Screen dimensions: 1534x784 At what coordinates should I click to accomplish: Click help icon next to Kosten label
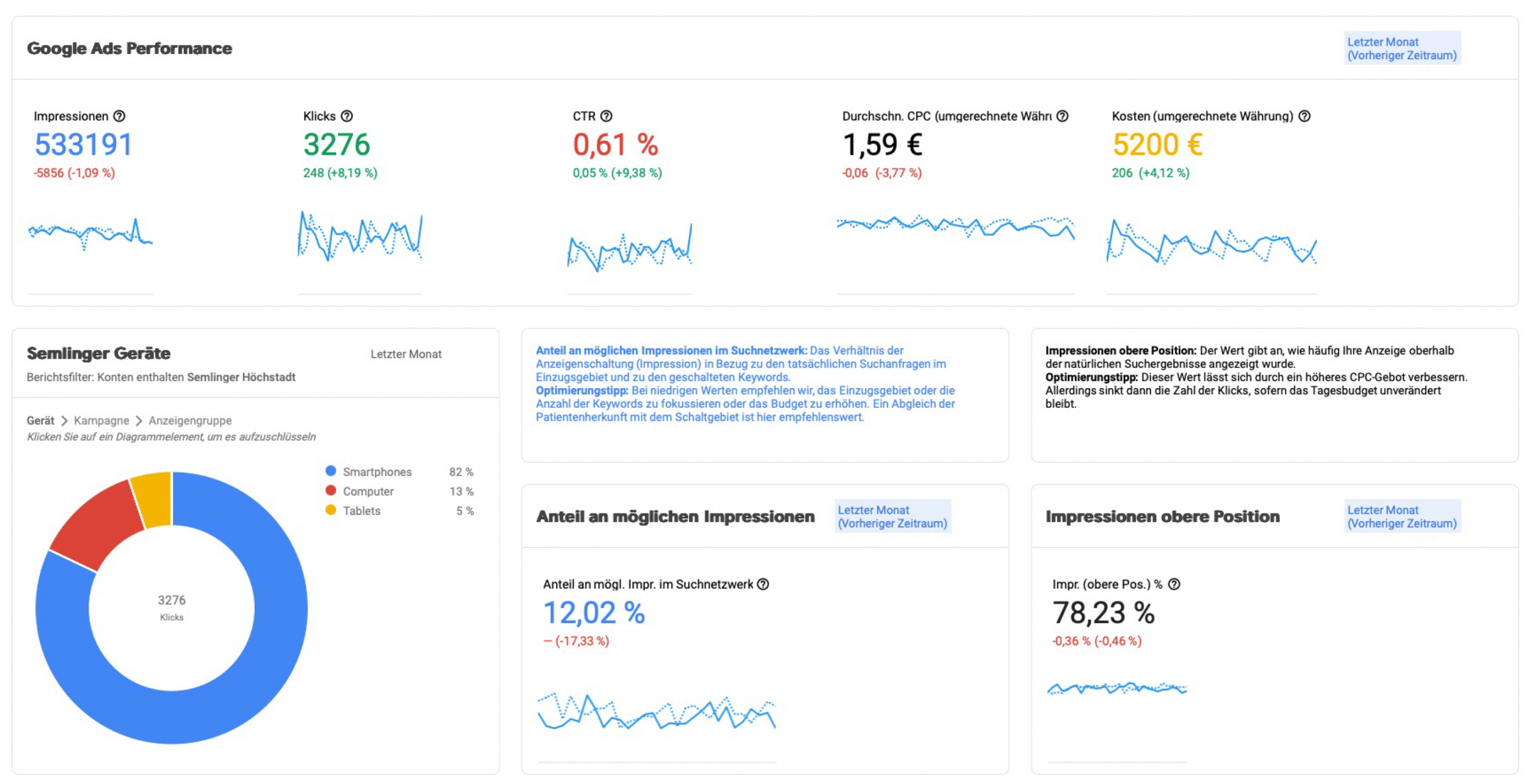(1304, 116)
